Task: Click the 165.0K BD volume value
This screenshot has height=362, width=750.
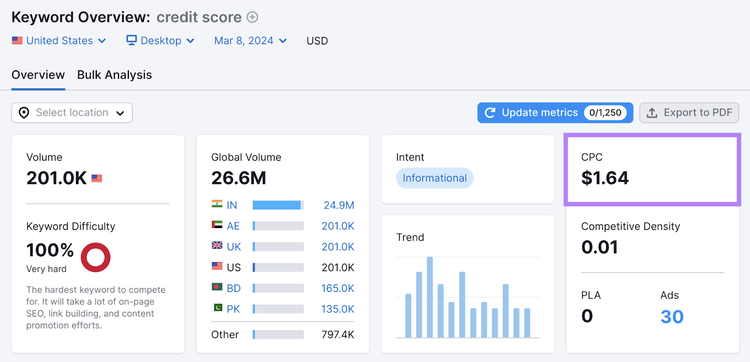Action: click(x=338, y=288)
